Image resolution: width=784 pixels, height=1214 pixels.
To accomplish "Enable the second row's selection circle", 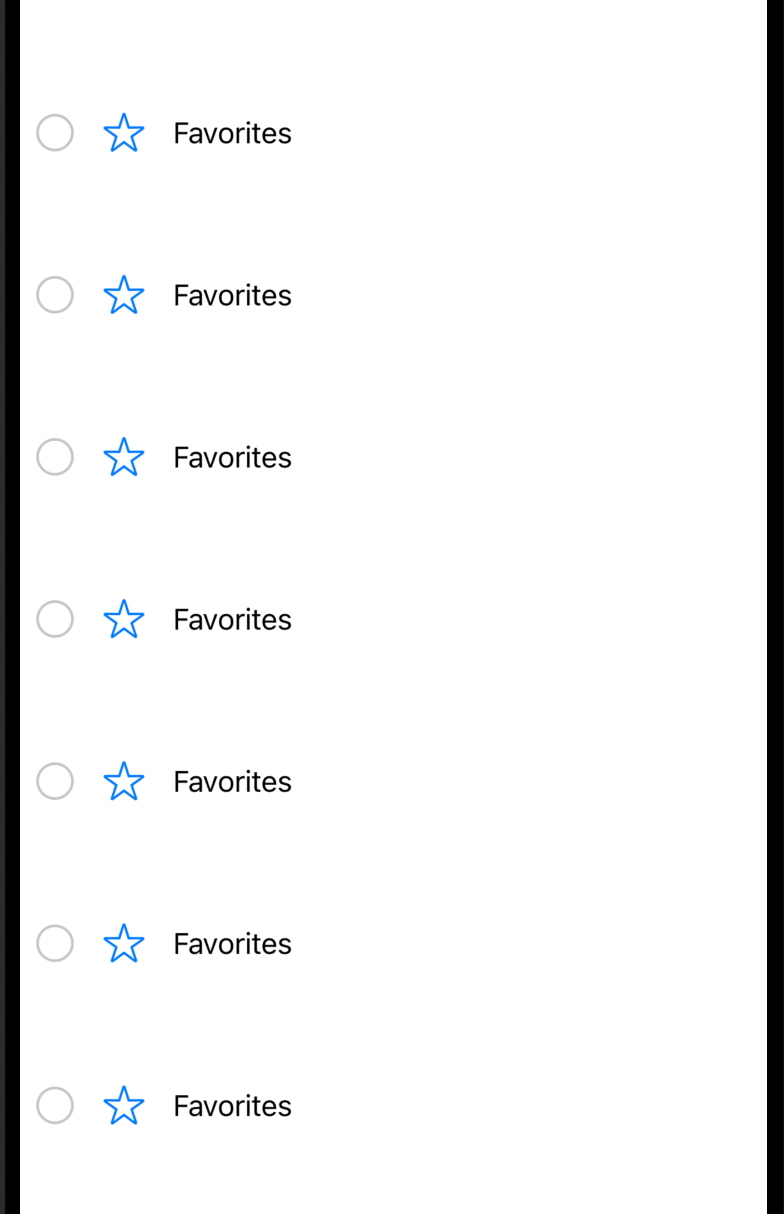I will pyautogui.click(x=55, y=295).
